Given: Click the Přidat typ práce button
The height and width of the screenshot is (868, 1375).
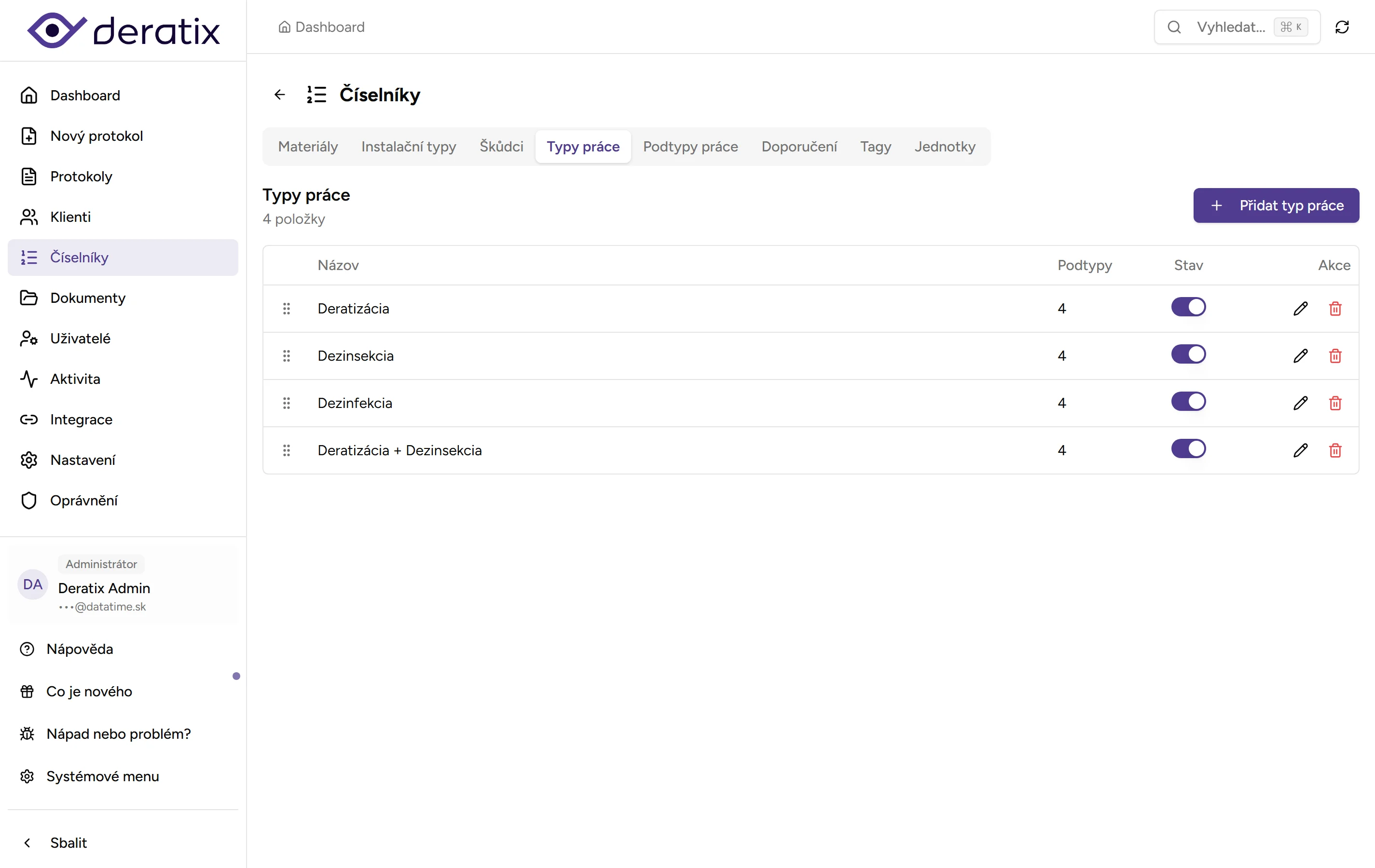Looking at the screenshot, I should tap(1276, 205).
